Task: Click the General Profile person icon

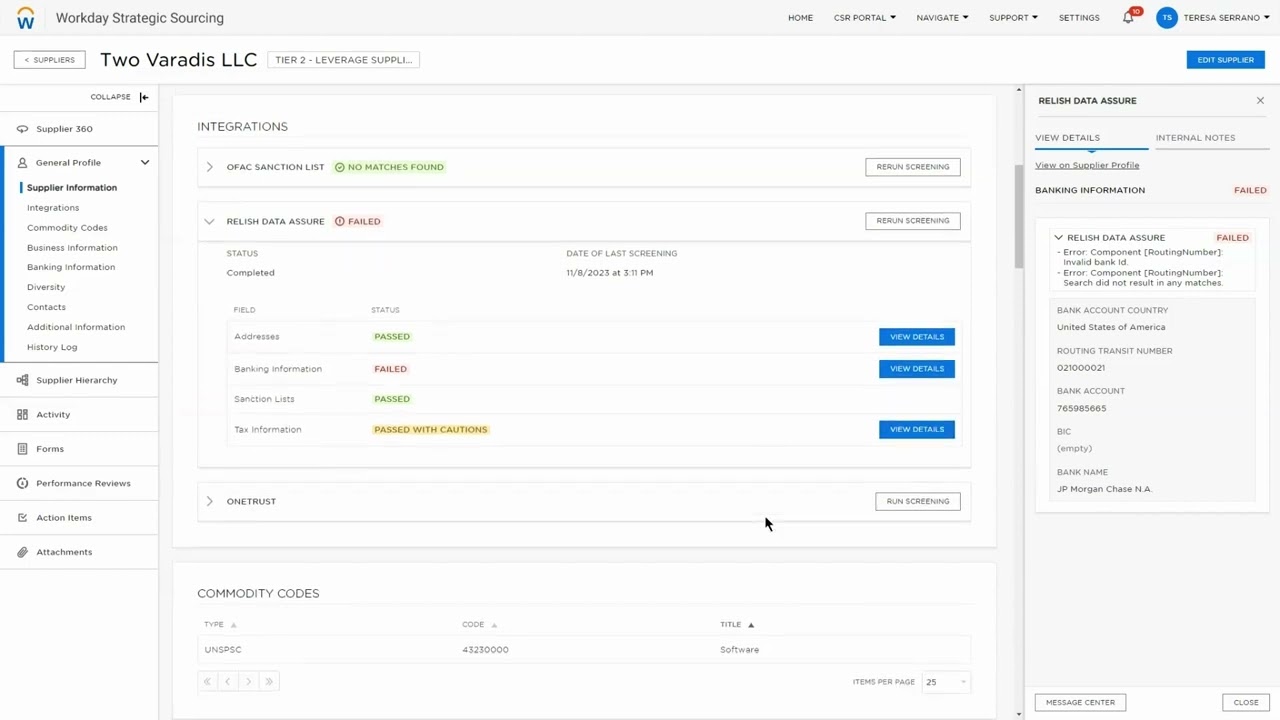Action: [22, 162]
